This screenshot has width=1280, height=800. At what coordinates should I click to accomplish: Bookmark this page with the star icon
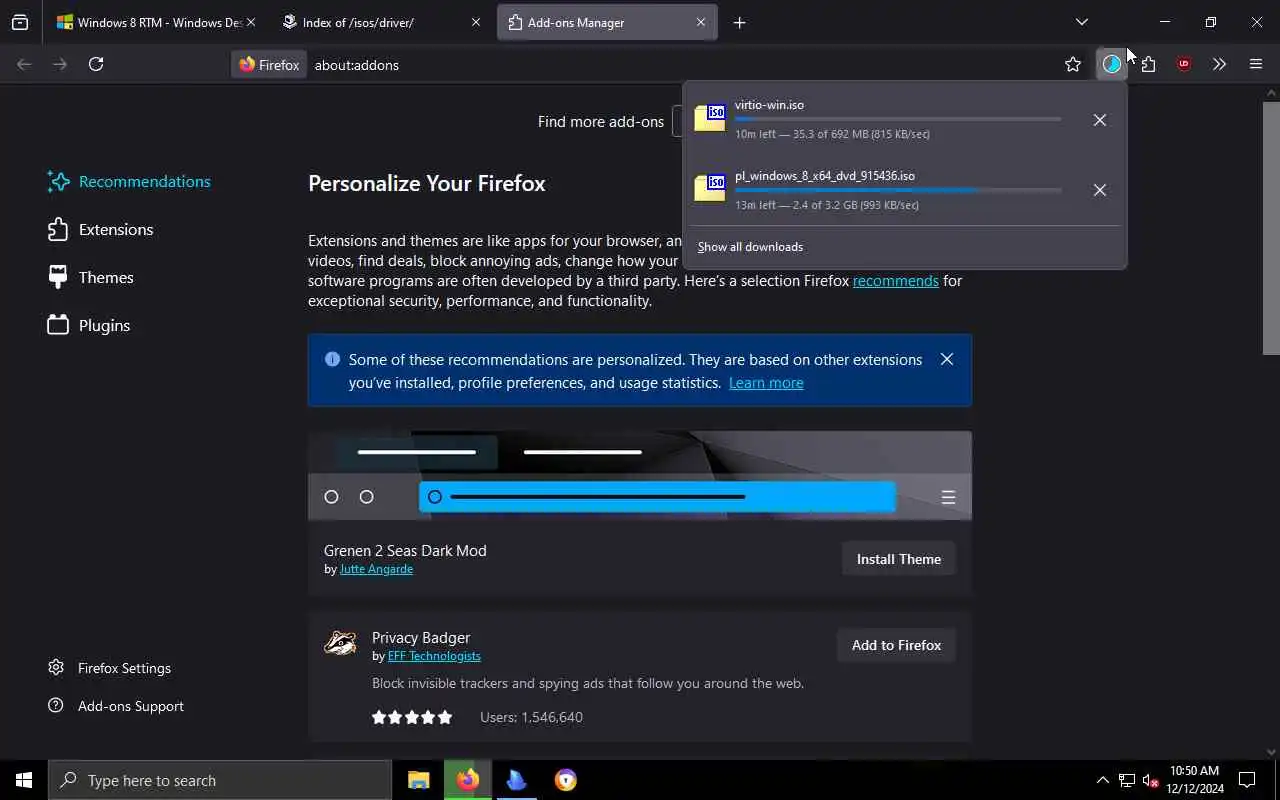pyautogui.click(x=1073, y=64)
